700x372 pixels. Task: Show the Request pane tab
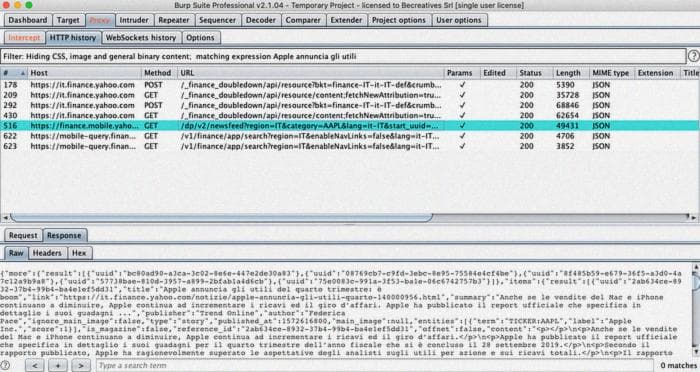pyautogui.click(x=23, y=235)
